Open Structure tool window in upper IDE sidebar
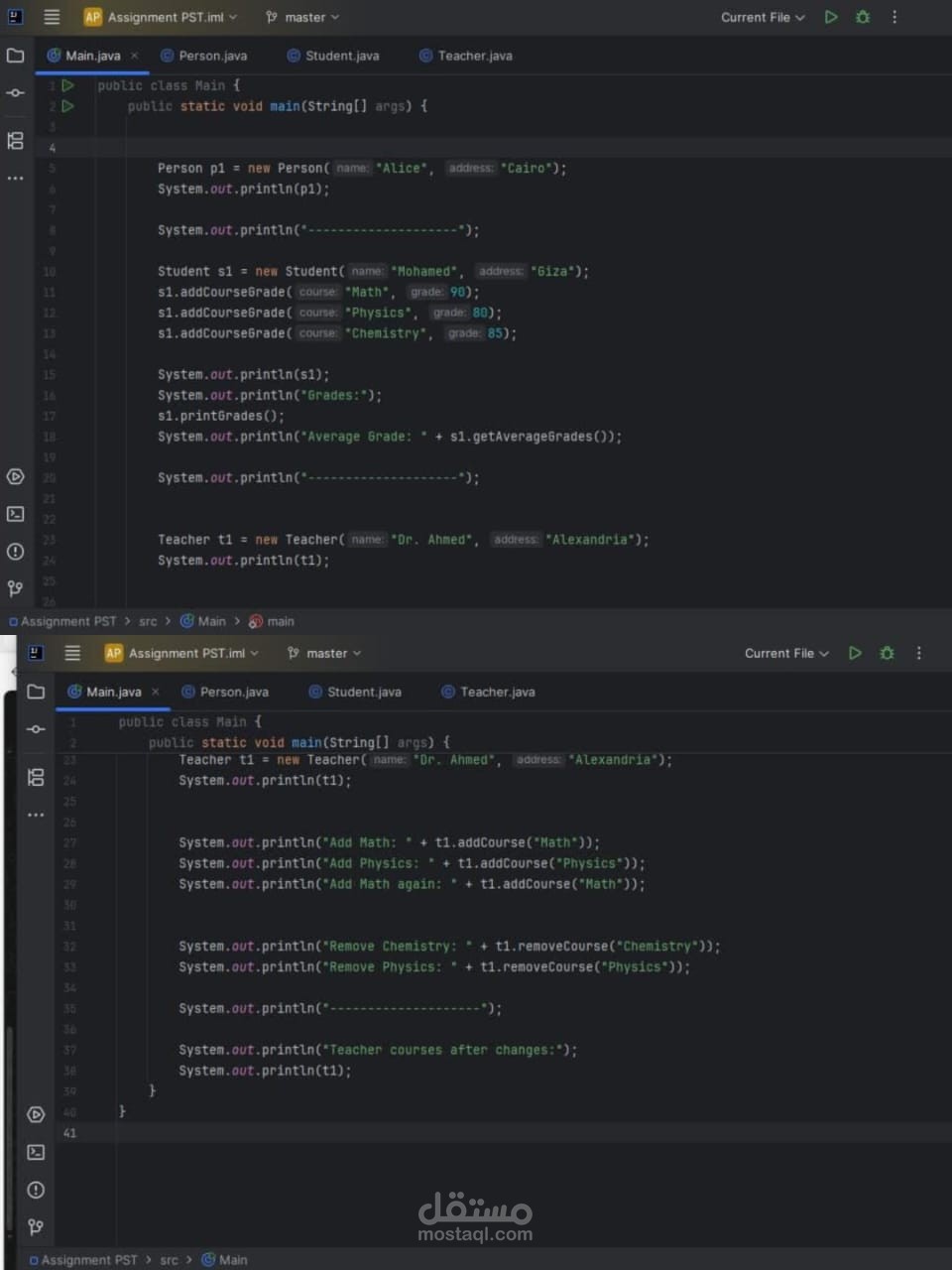 tap(15, 141)
